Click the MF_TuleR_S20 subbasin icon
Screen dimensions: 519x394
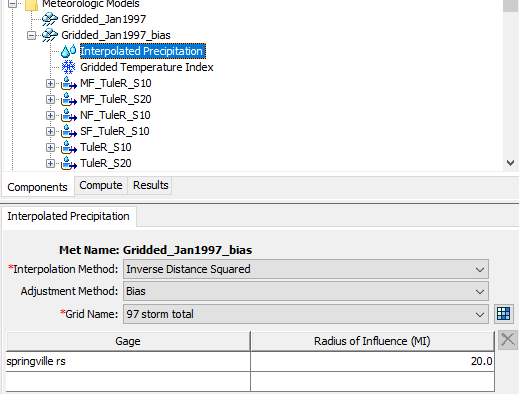(x=69, y=99)
